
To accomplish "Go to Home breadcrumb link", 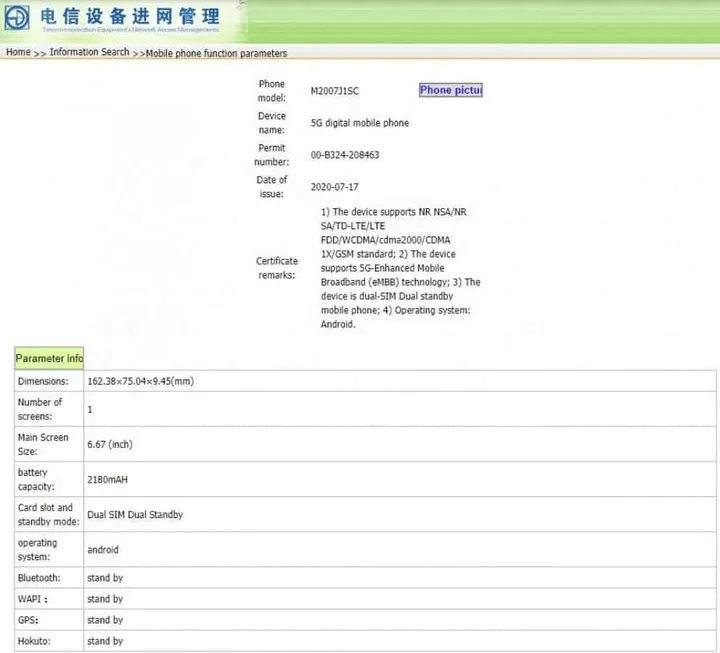I will 18,52.
